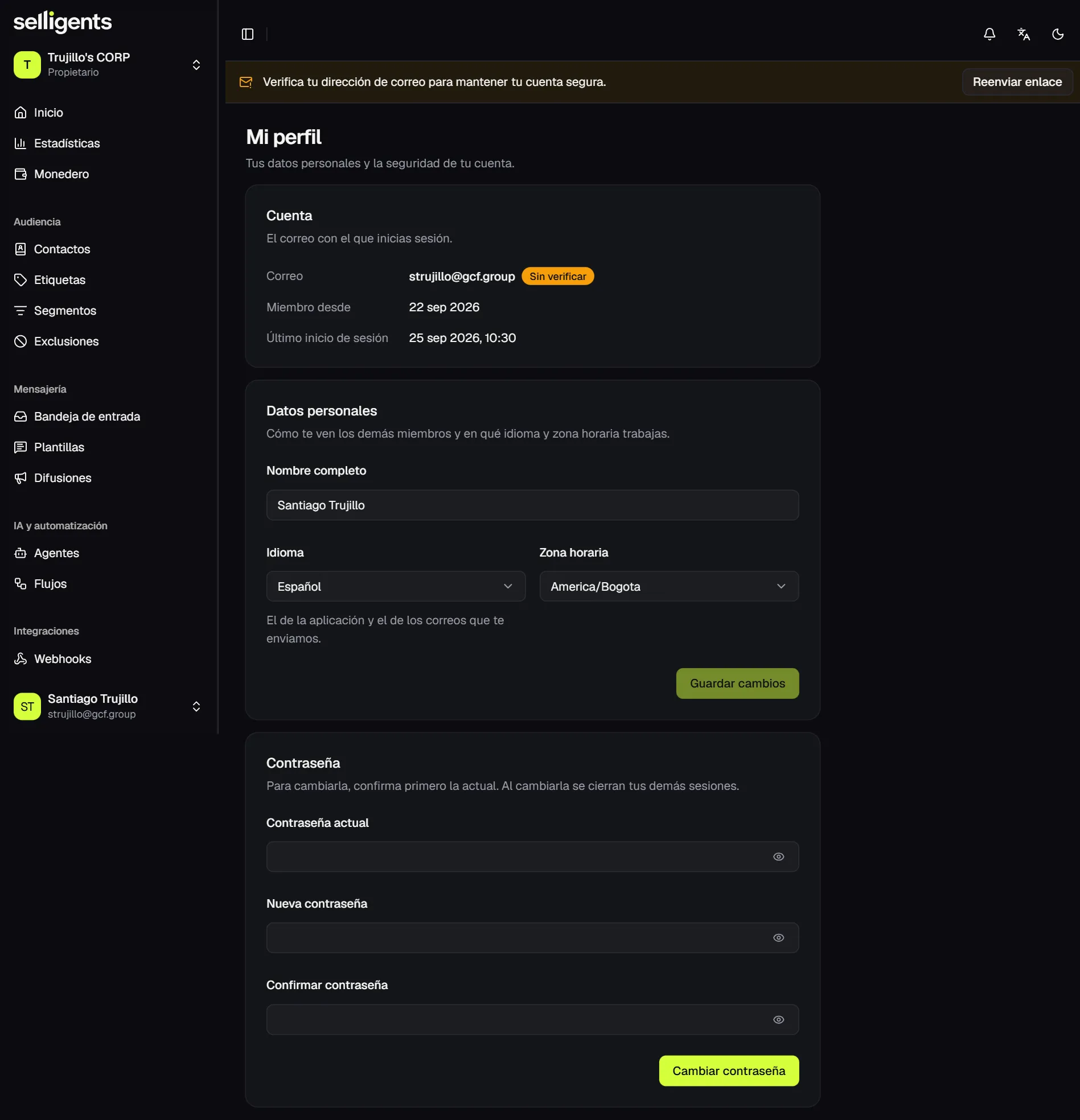Open Monedero page
Viewport: 1080px width, 1120px height.
tap(109, 174)
